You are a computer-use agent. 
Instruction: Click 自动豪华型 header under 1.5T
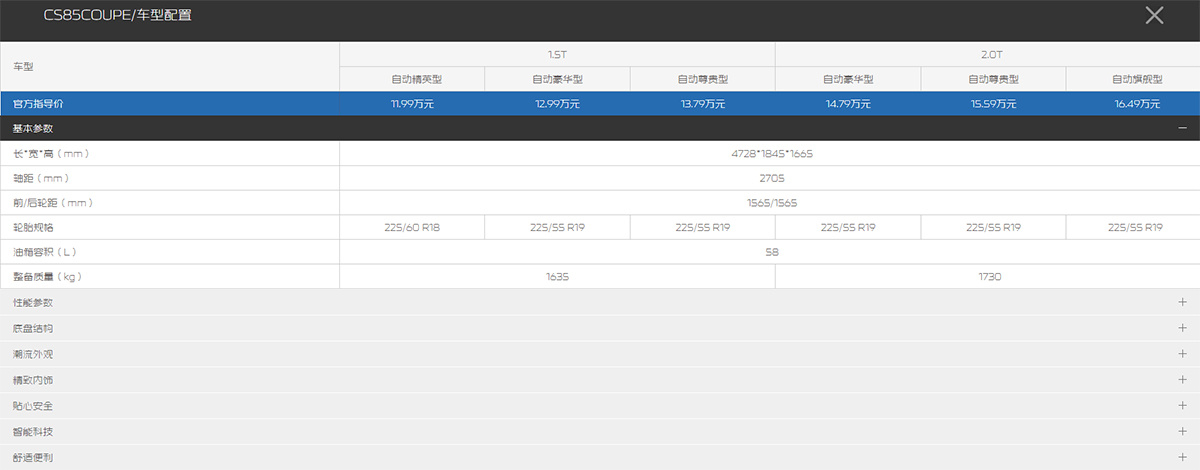coord(557,79)
